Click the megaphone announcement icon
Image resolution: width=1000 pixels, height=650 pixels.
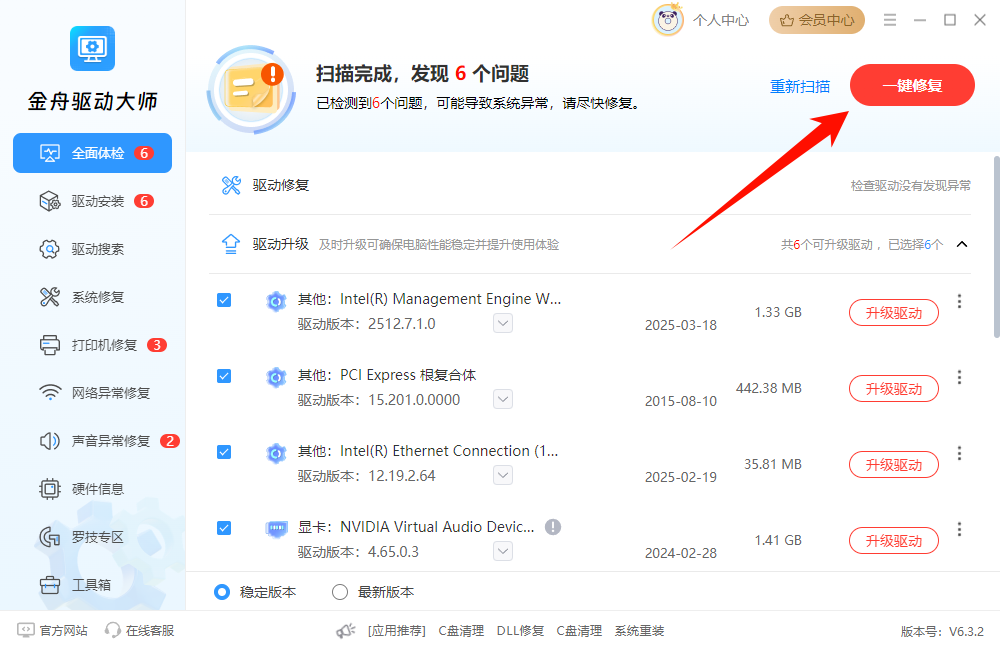click(x=346, y=631)
